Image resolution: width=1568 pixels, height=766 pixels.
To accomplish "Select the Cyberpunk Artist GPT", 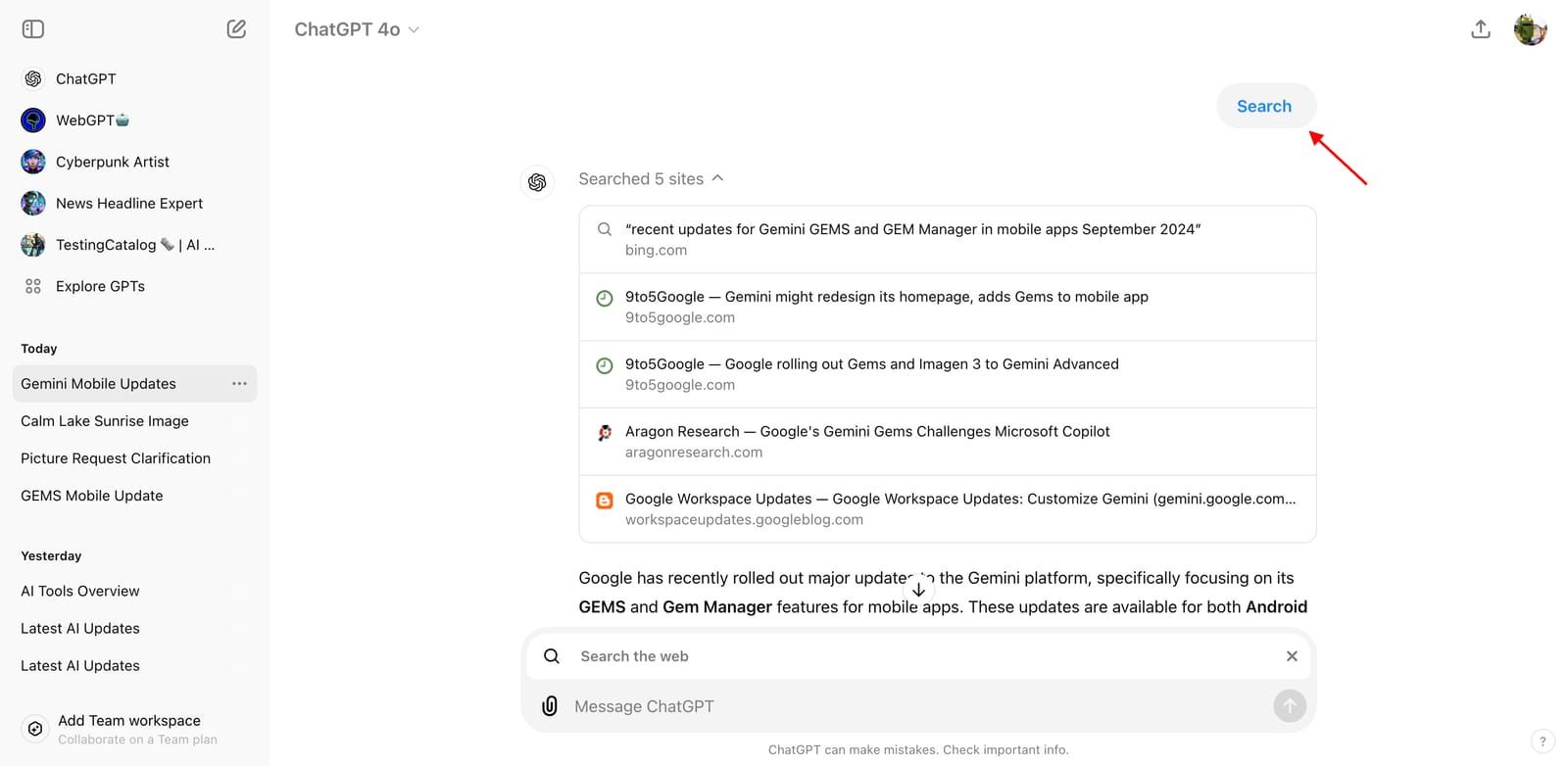I will point(112,162).
